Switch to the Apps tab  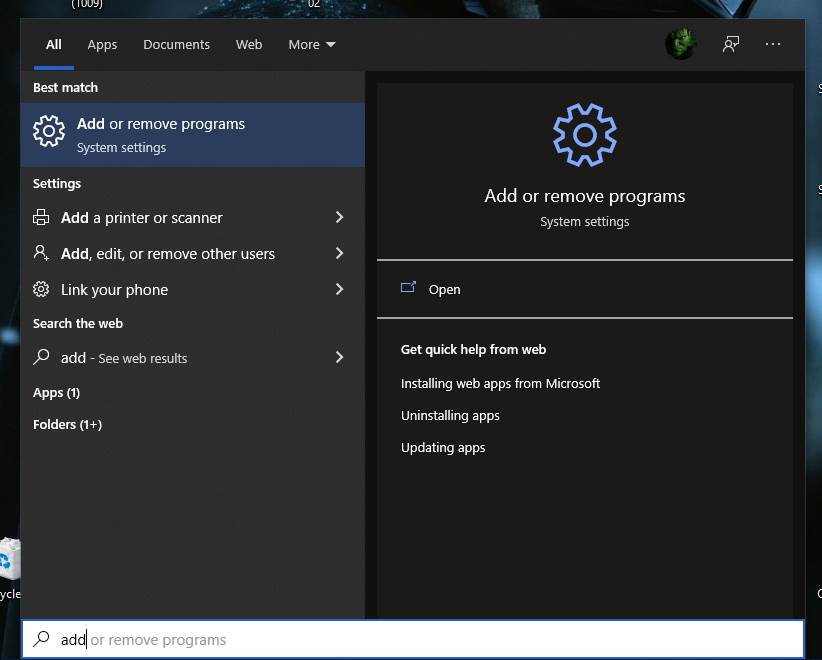click(x=102, y=45)
